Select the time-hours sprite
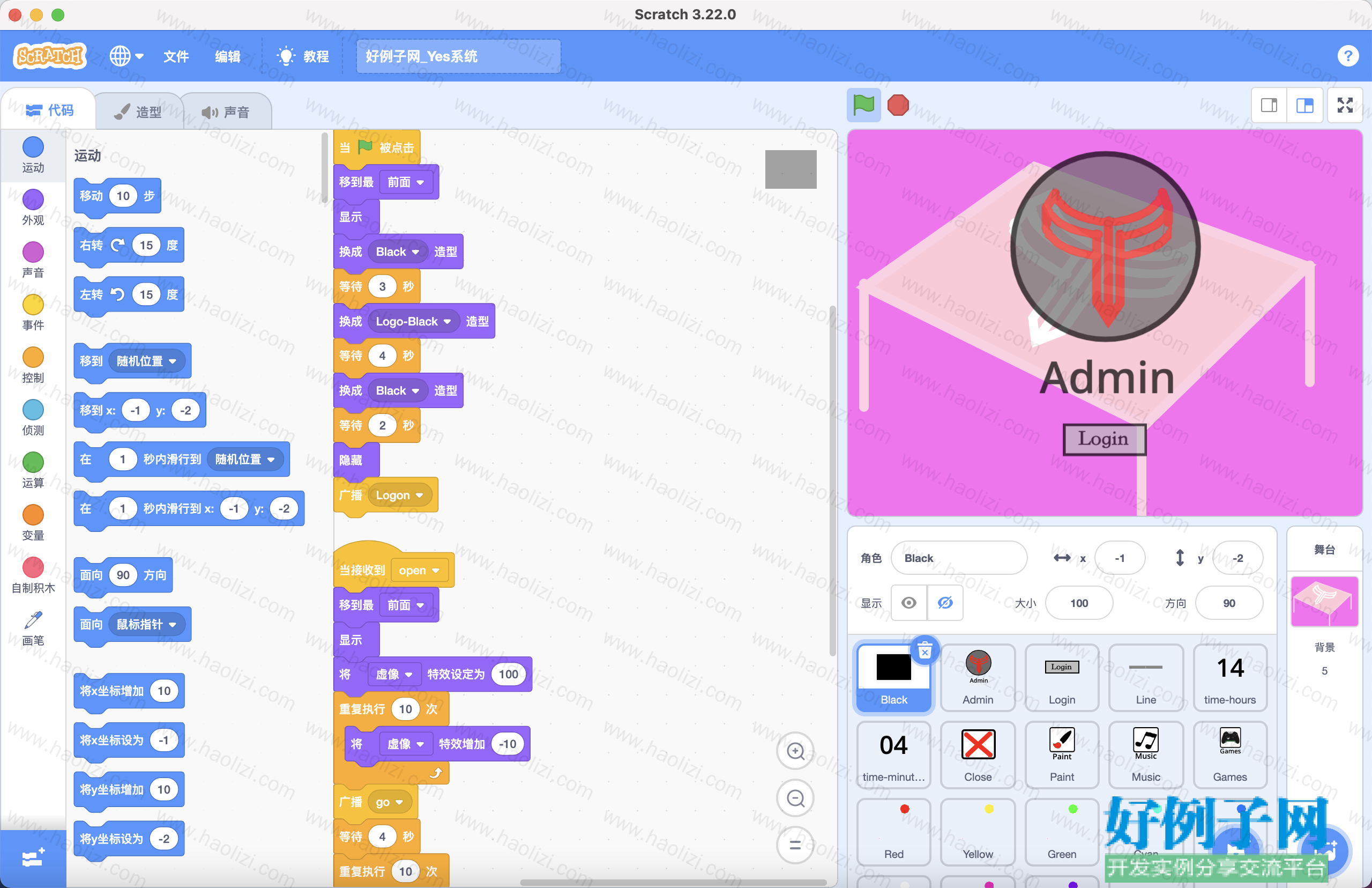This screenshot has width=1372, height=888. pyautogui.click(x=1229, y=678)
